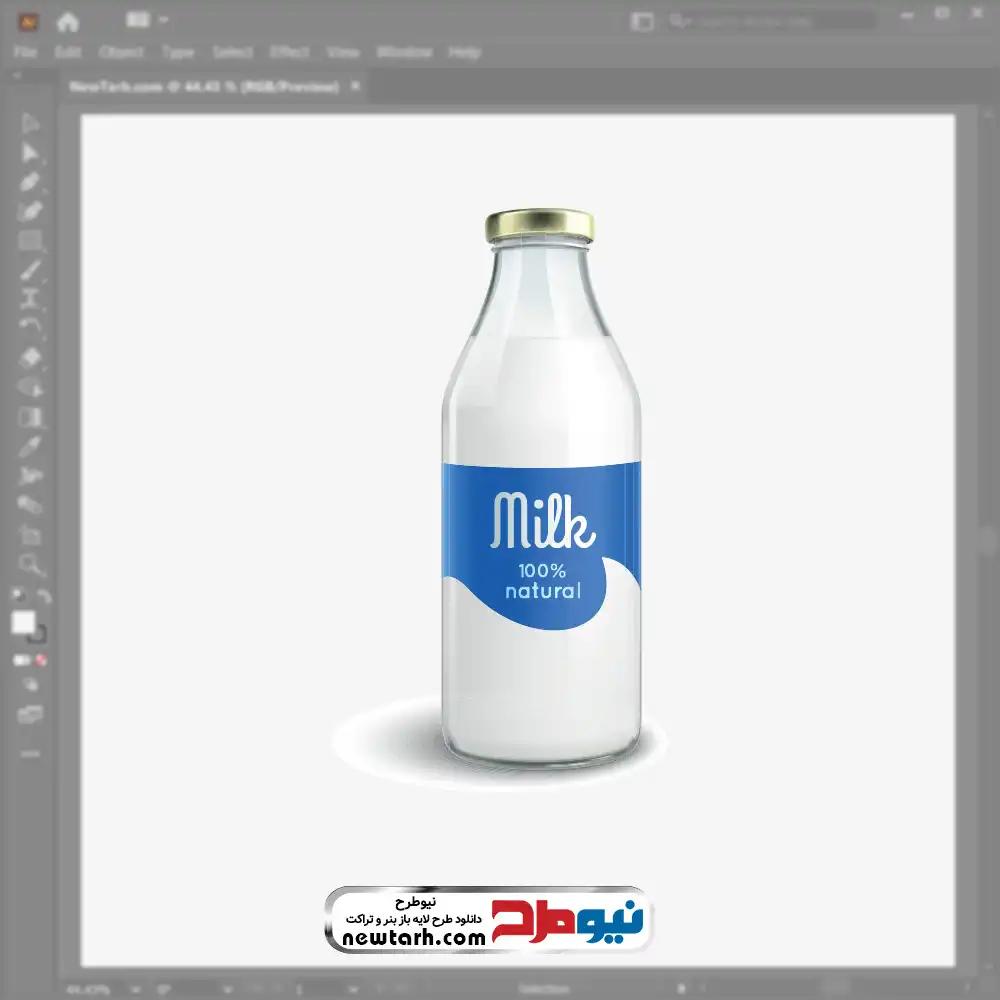Open the File menu
The height and width of the screenshot is (1000, 1000).
pos(25,52)
